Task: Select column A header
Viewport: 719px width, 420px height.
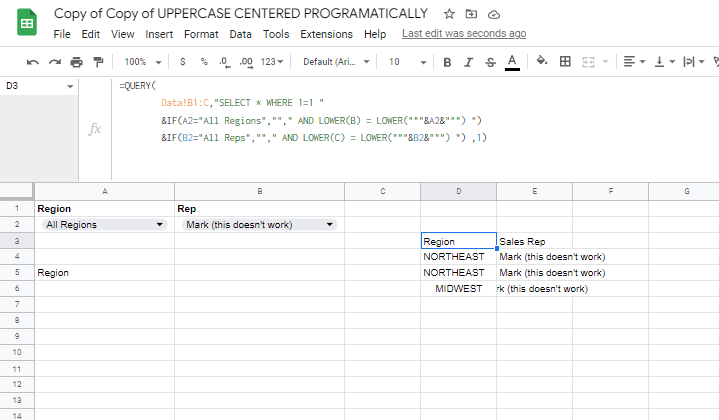Action: point(105,192)
